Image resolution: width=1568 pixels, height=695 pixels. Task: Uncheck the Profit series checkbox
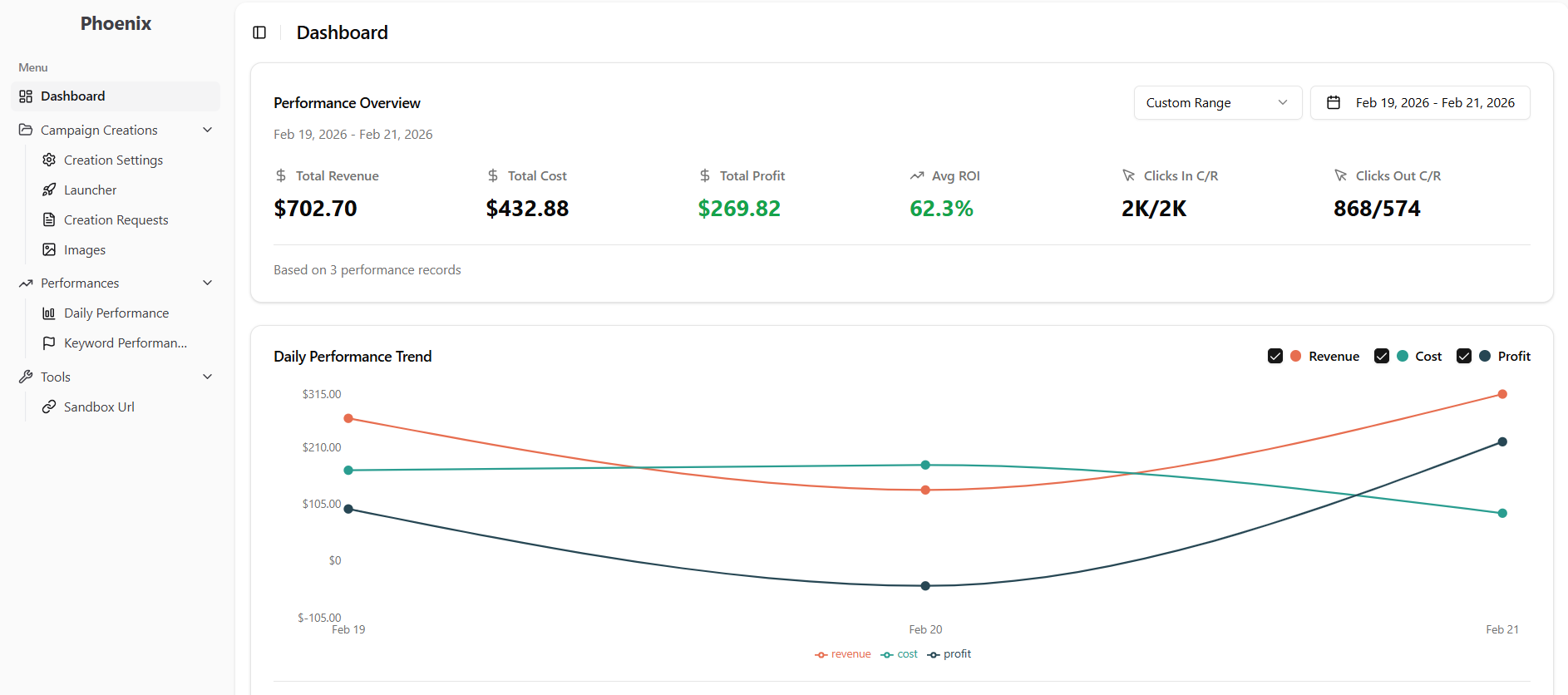(1465, 356)
